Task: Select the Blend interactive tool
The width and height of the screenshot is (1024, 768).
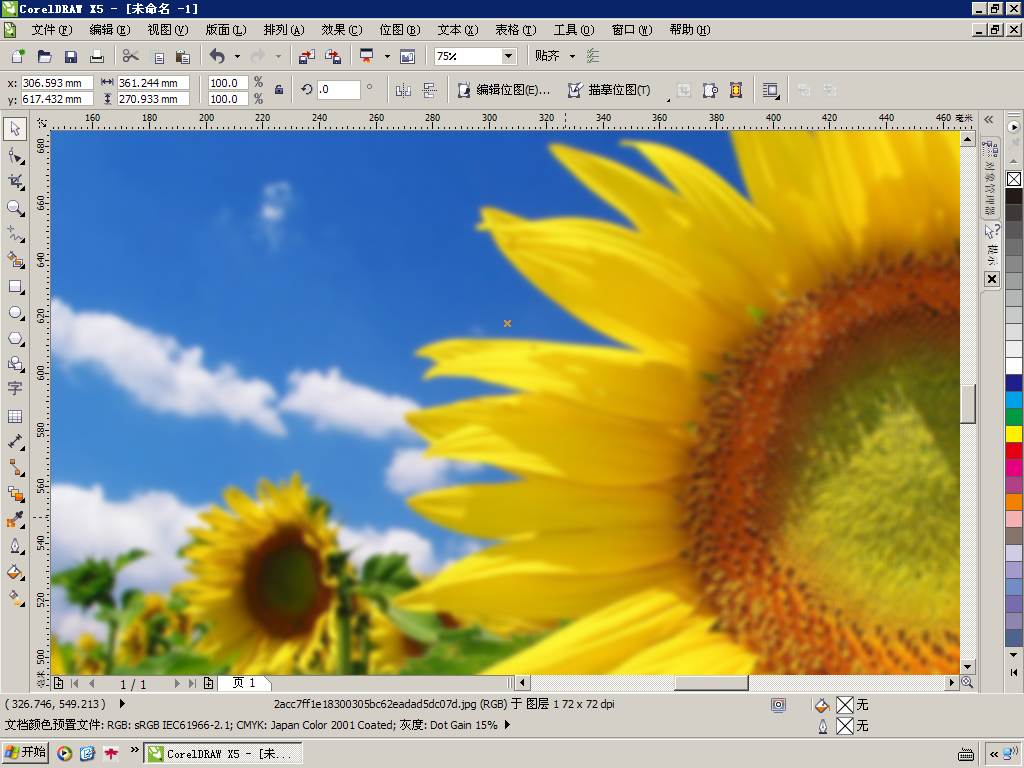Action: pos(15,494)
